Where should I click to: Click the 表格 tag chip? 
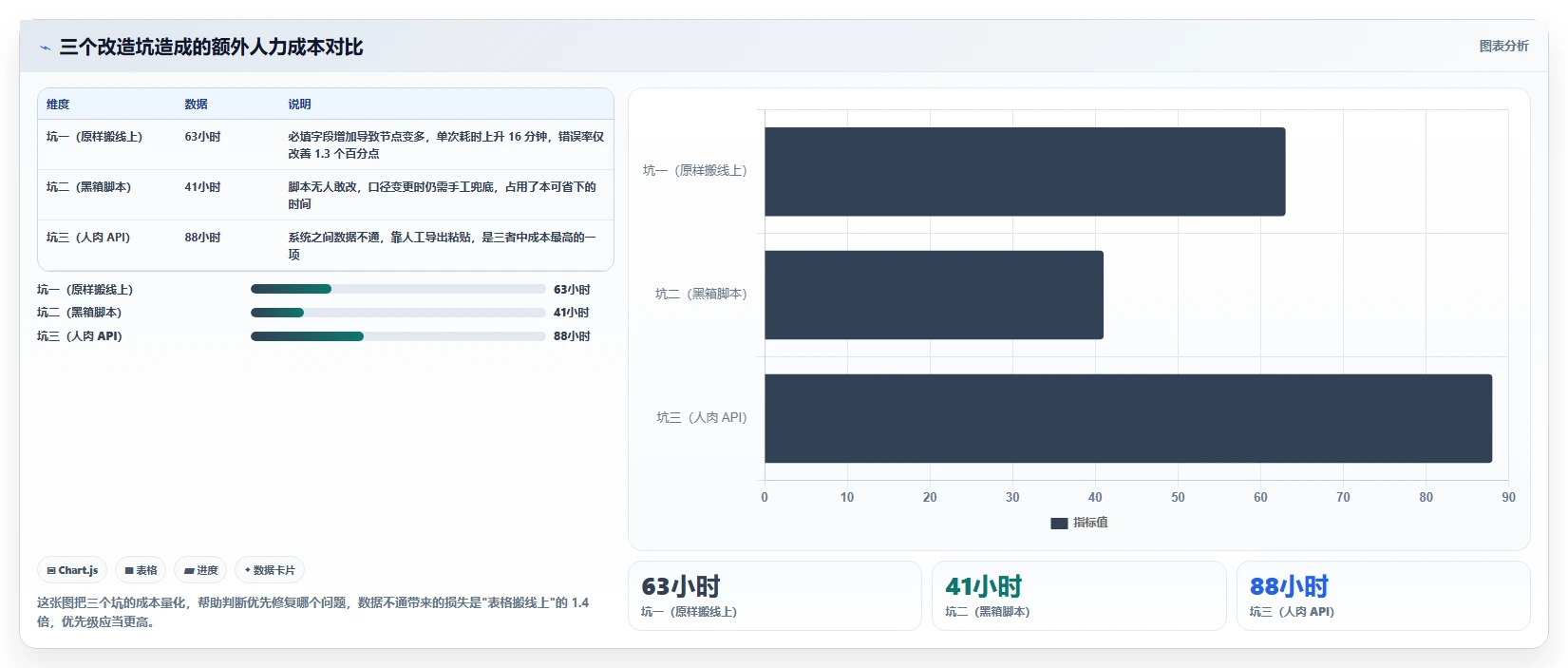141,570
